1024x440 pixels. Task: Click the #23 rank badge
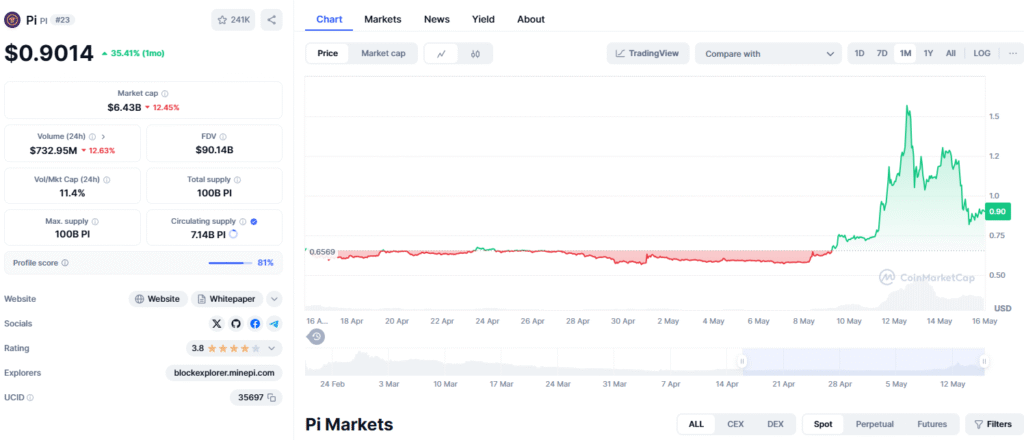click(63, 20)
